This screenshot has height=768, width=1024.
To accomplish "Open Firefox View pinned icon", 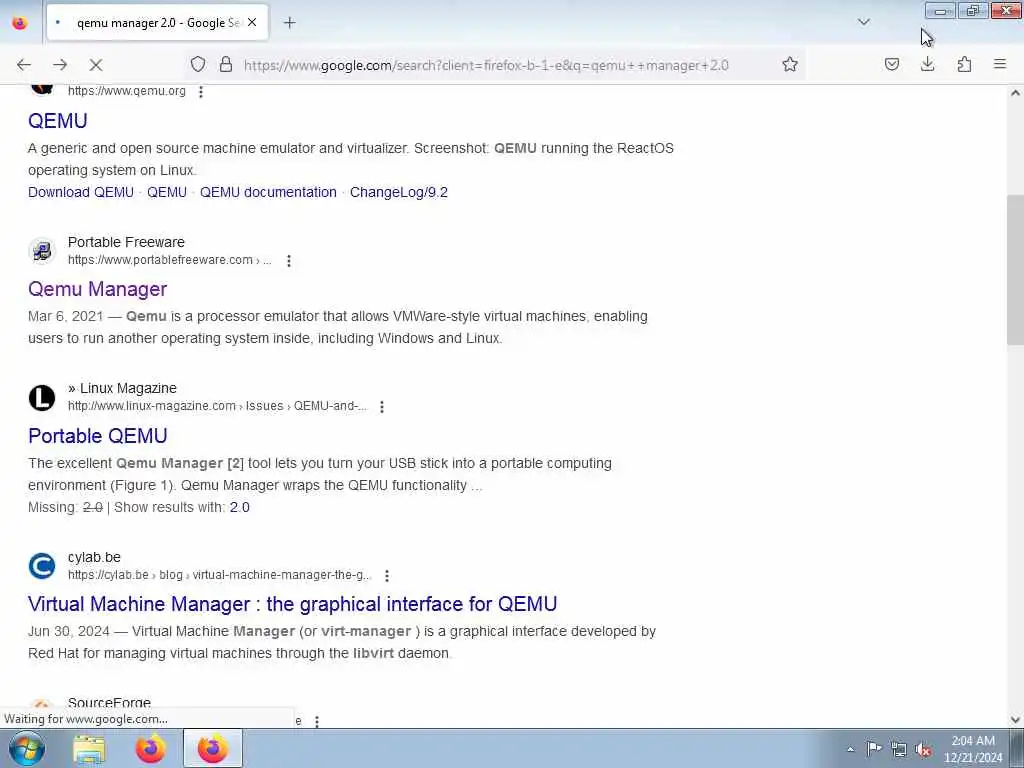I will tap(20, 22).
